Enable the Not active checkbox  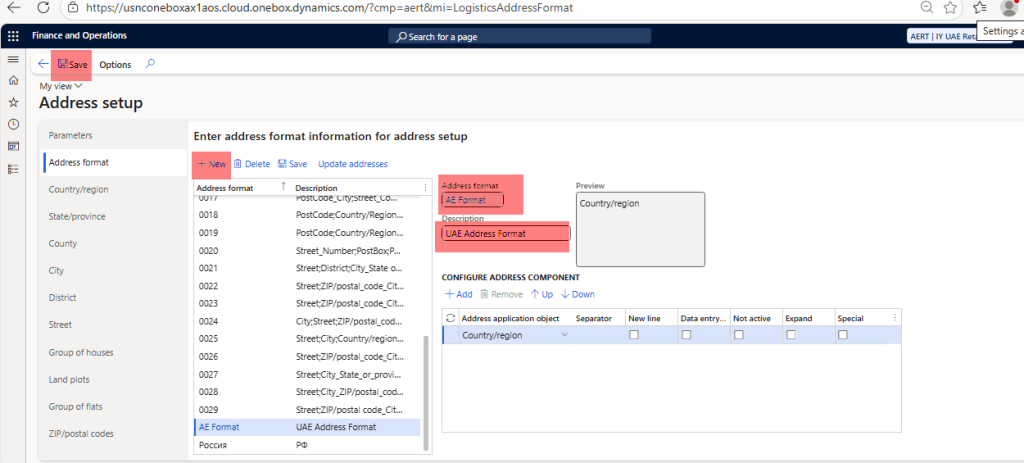738,335
